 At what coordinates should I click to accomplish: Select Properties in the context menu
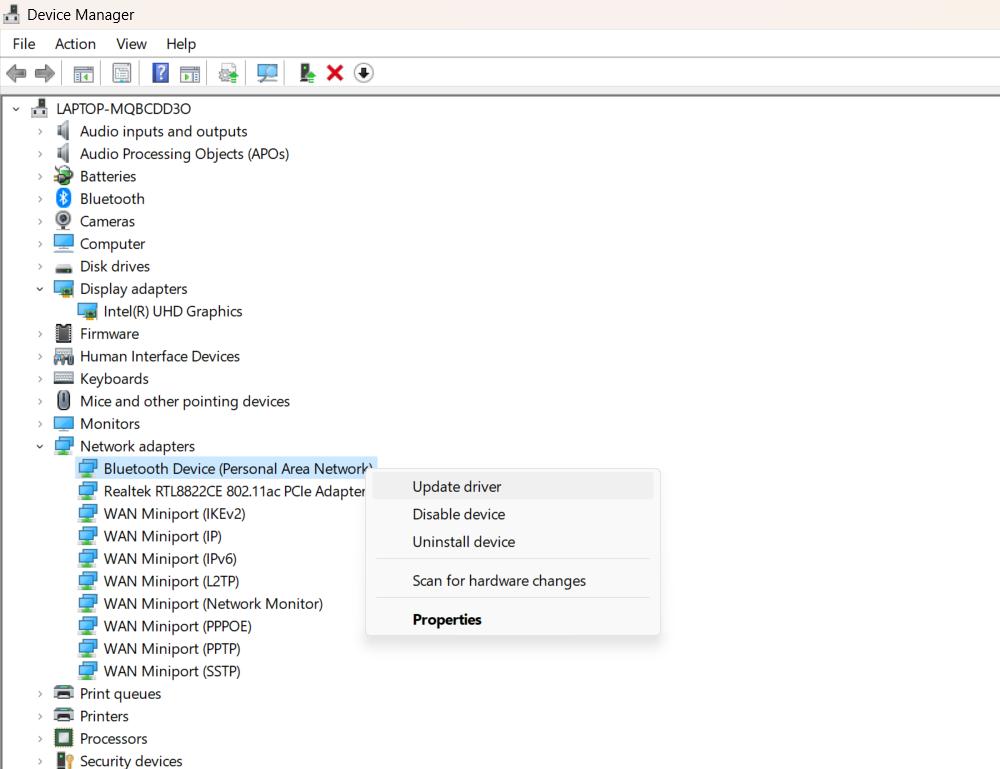click(447, 619)
